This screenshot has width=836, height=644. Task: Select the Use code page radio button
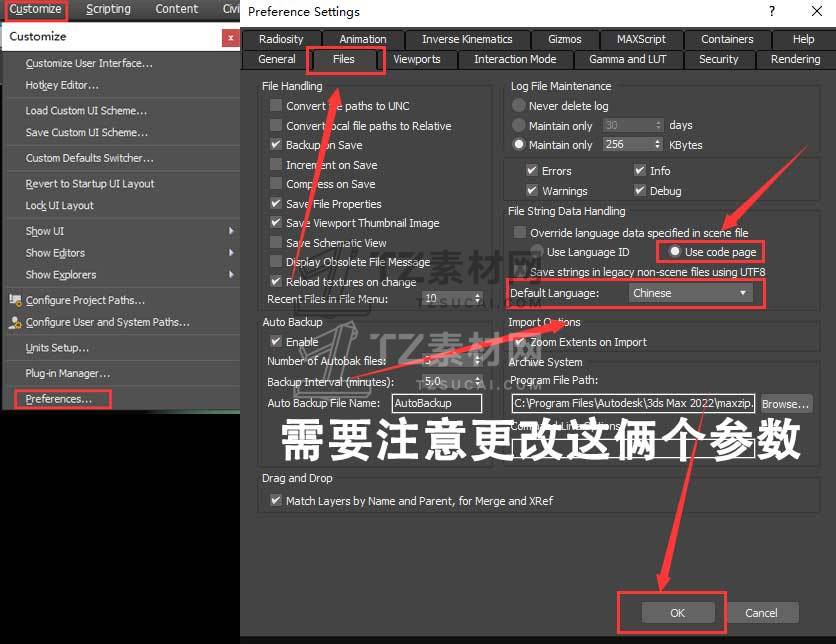[674, 251]
